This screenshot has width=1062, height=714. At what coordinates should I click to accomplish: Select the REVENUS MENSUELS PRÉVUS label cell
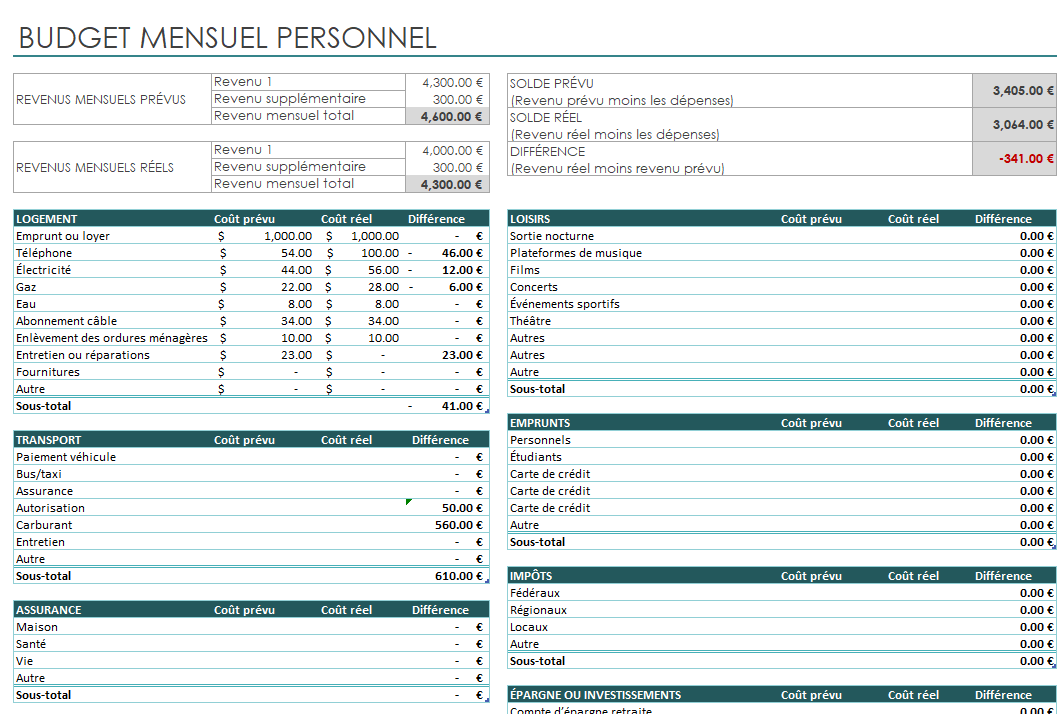click(x=112, y=99)
